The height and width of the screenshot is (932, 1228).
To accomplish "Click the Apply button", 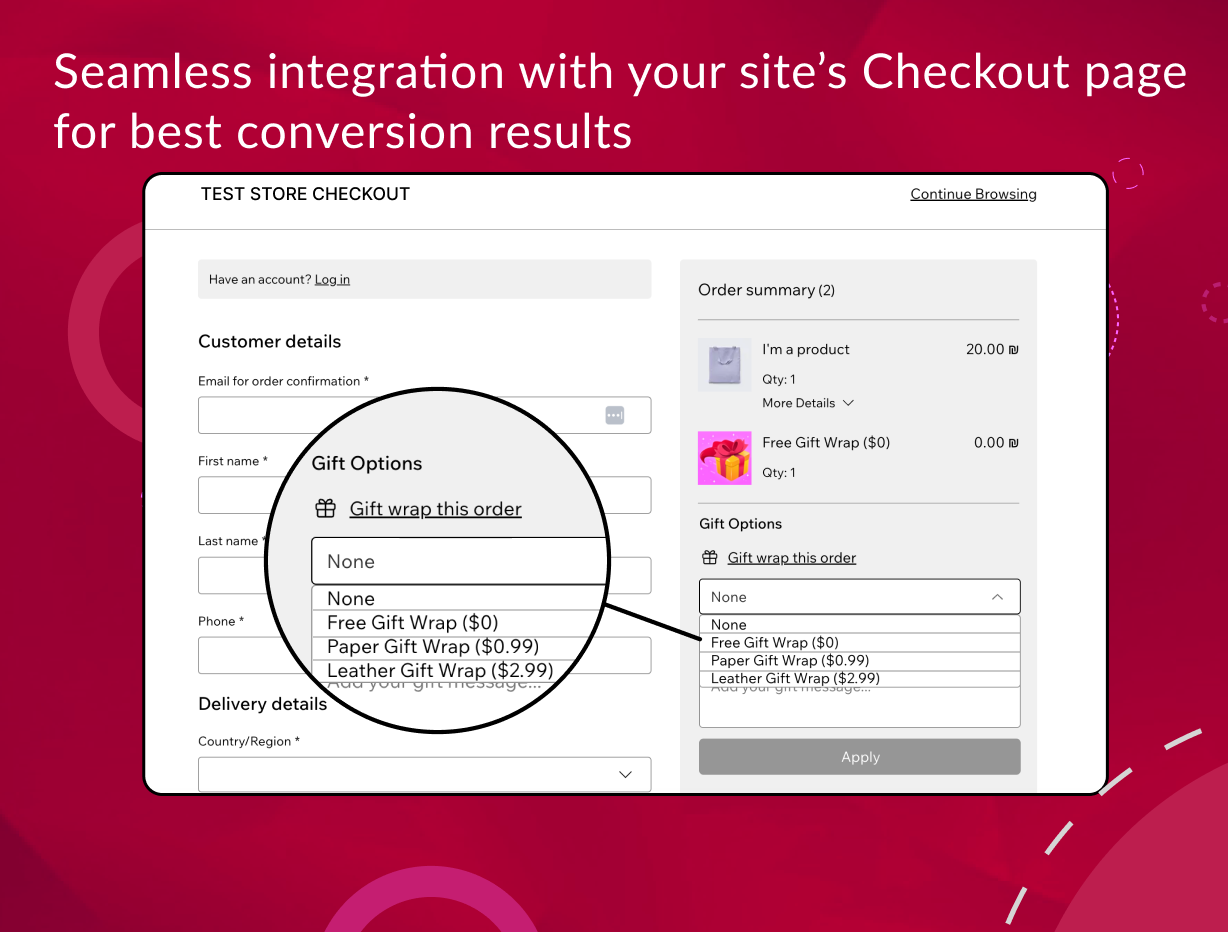I will pos(860,757).
